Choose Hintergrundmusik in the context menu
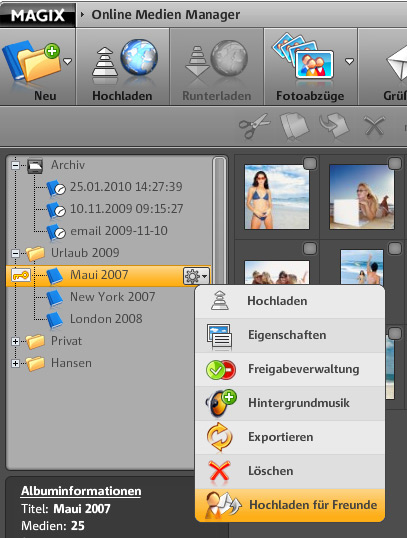Image resolution: width=407 pixels, height=538 pixels. coord(290,403)
